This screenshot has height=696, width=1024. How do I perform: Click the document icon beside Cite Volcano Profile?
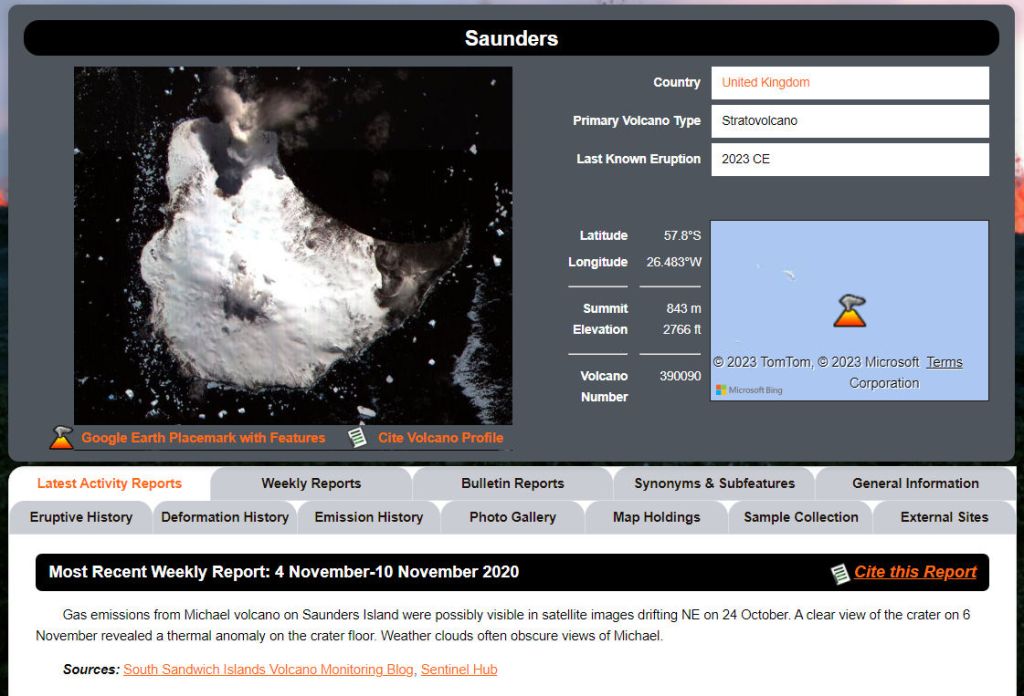[358, 437]
